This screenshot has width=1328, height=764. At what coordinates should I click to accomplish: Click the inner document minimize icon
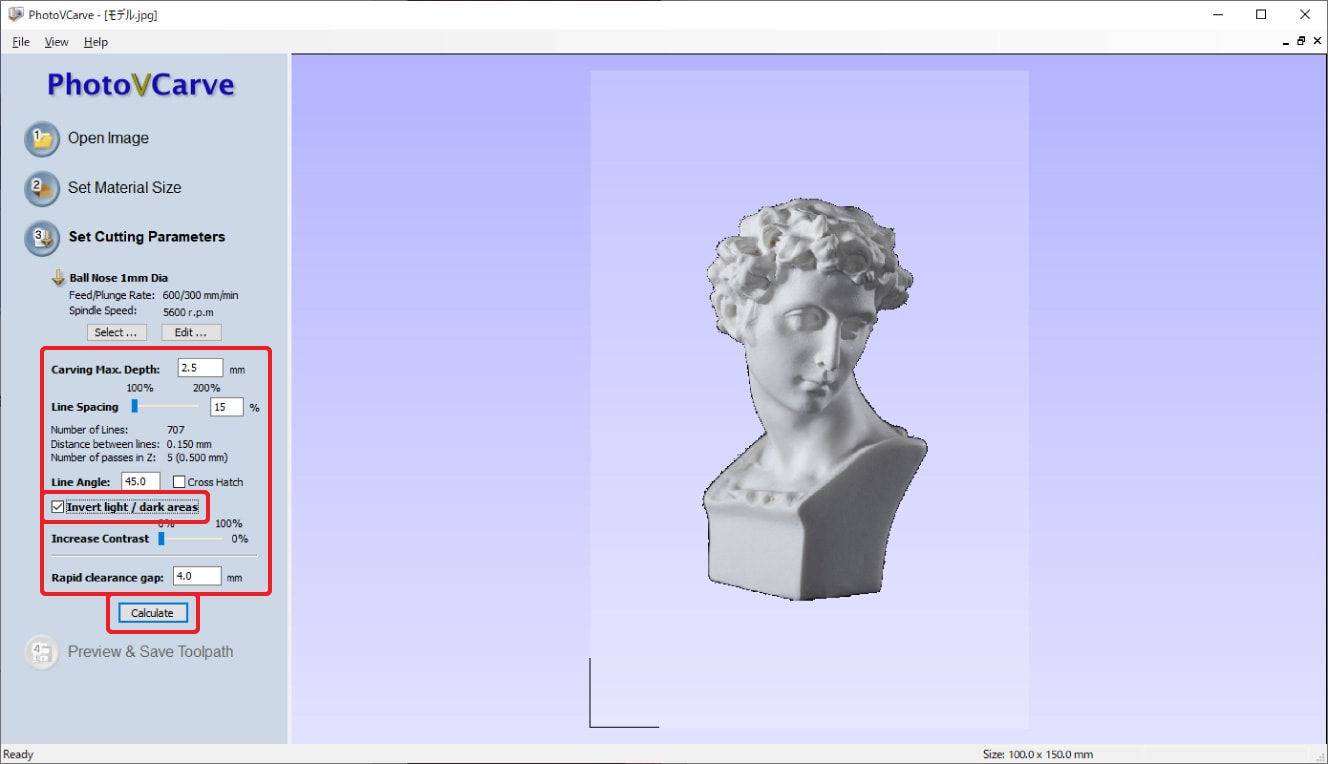pos(1286,42)
